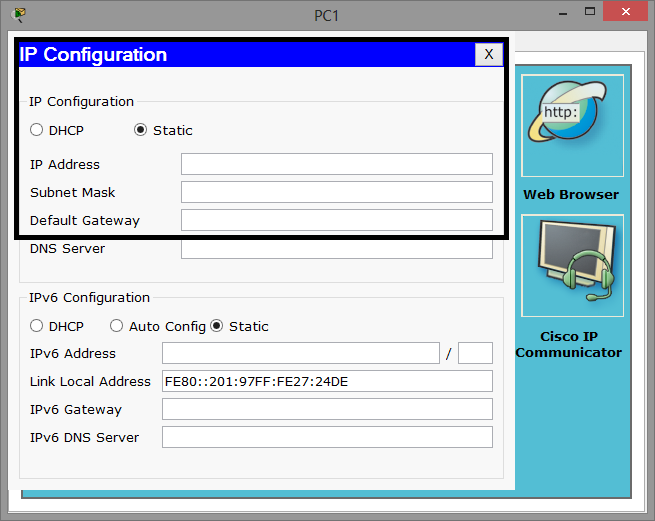The height and width of the screenshot is (521, 655).
Task: Click the IPv6 Address input field
Action: click(301, 353)
